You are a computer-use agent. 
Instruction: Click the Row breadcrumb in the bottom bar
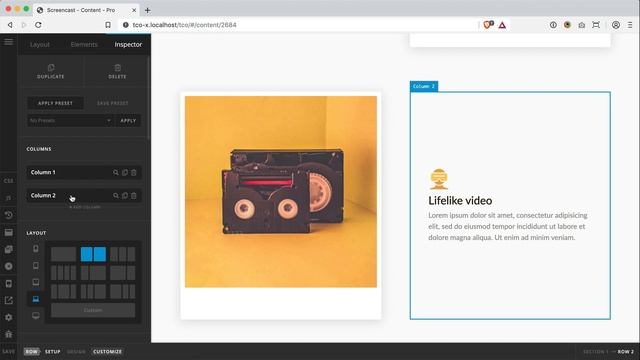pos(31,351)
